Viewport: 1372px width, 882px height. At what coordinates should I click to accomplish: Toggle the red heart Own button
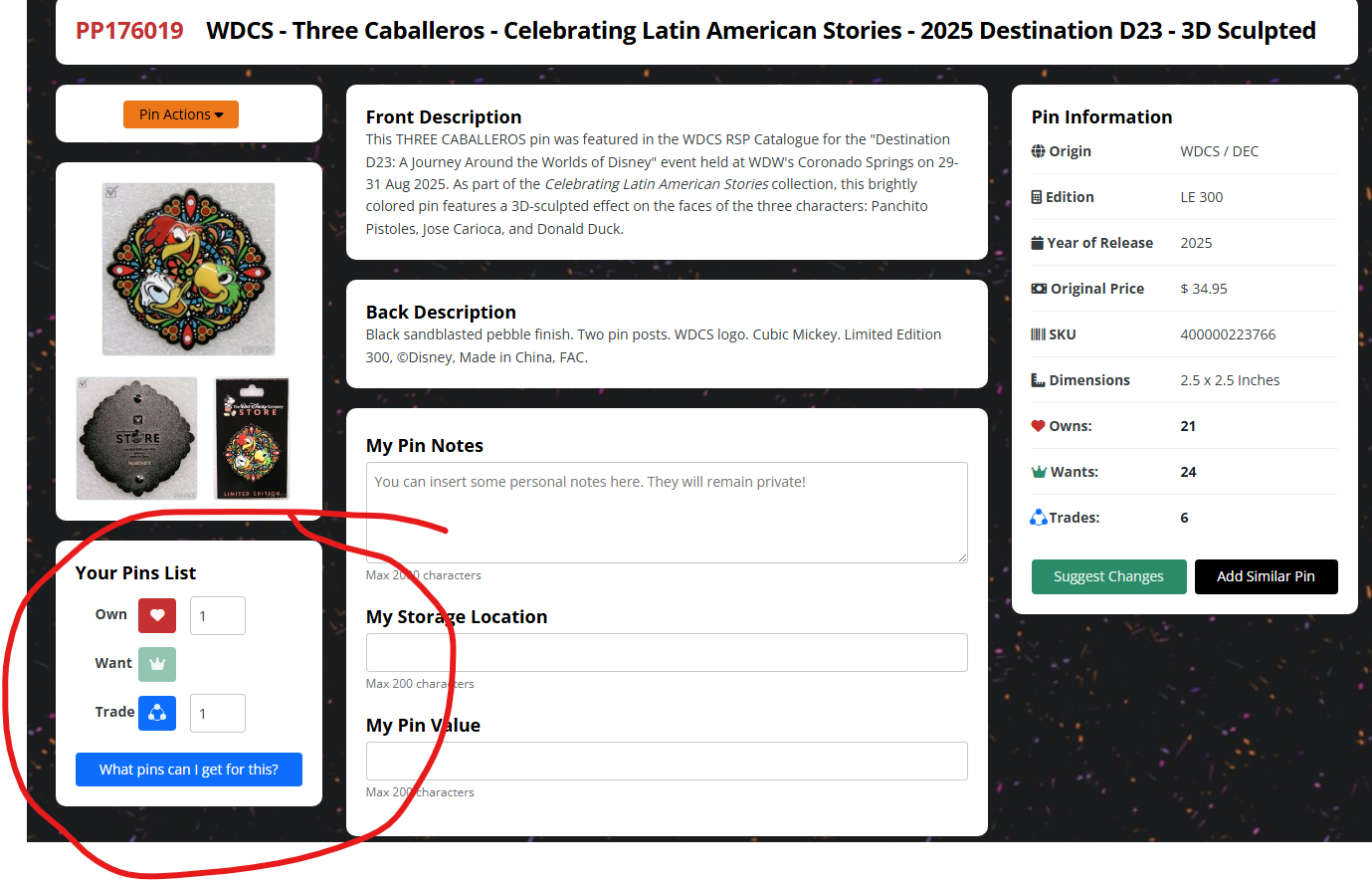(157, 615)
